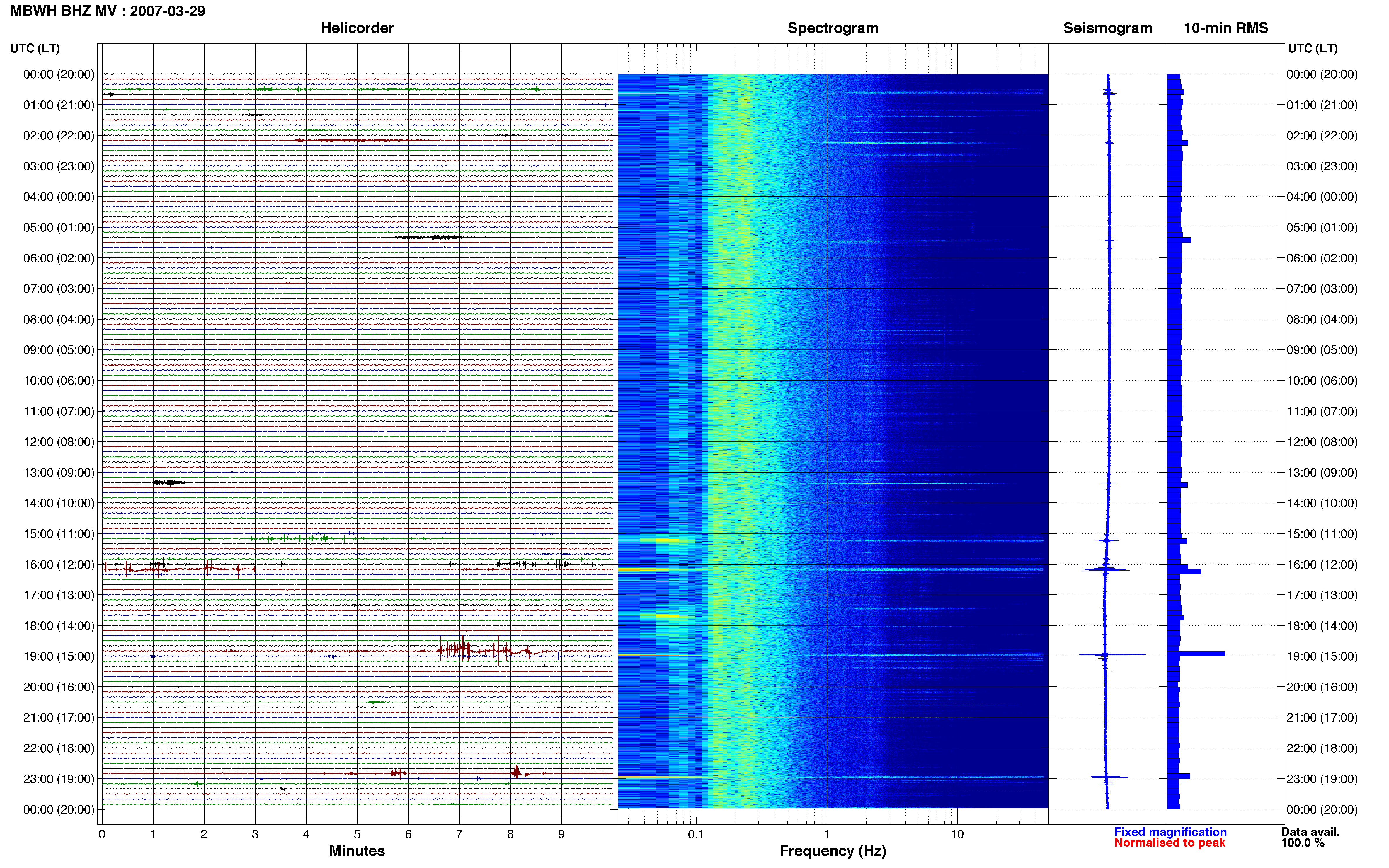The width and height of the screenshot is (1389, 868).
Task: Click the '100.0 %' availability value
Action: click(1302, 843)
